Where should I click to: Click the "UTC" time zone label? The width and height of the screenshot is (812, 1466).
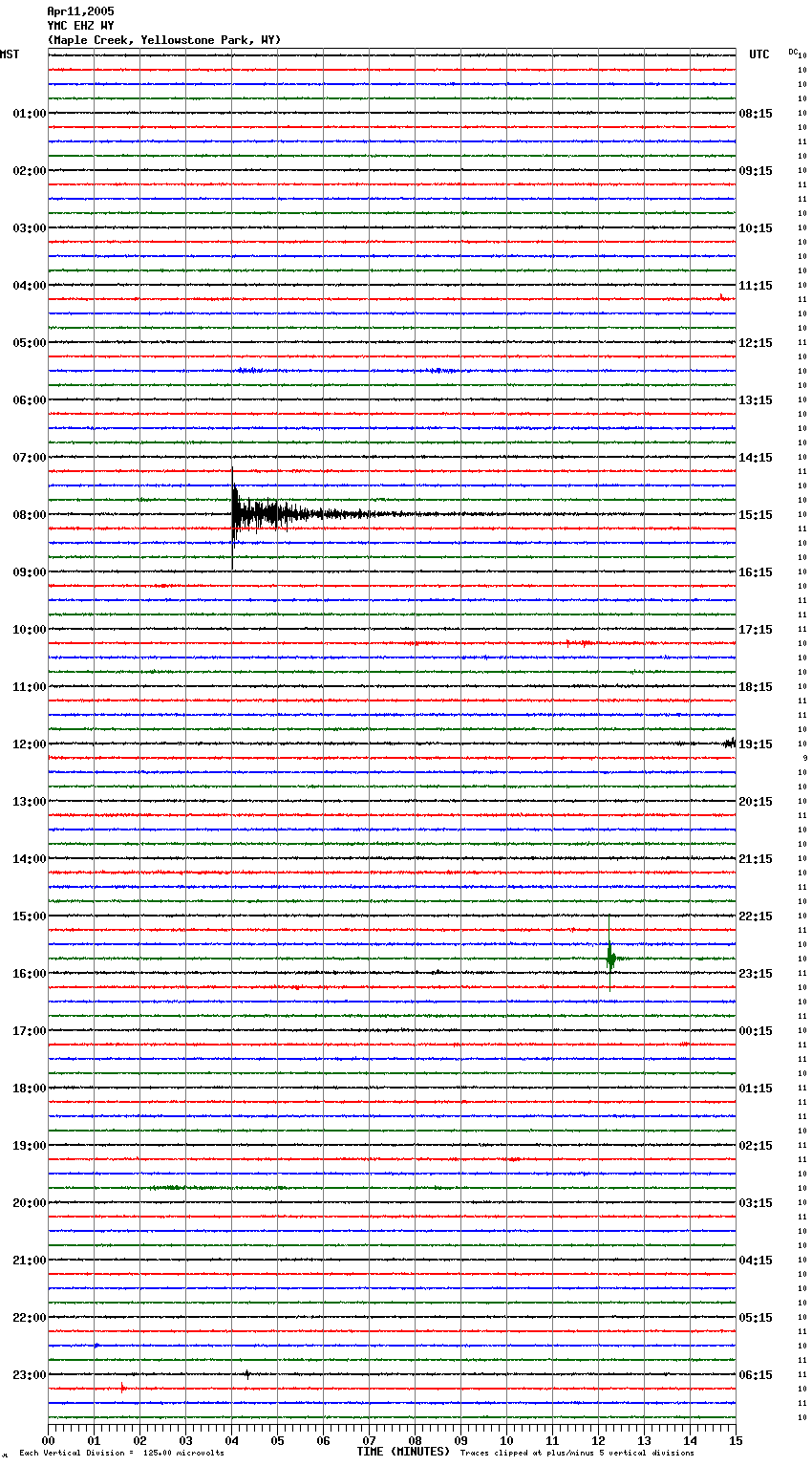coord(759,54)
